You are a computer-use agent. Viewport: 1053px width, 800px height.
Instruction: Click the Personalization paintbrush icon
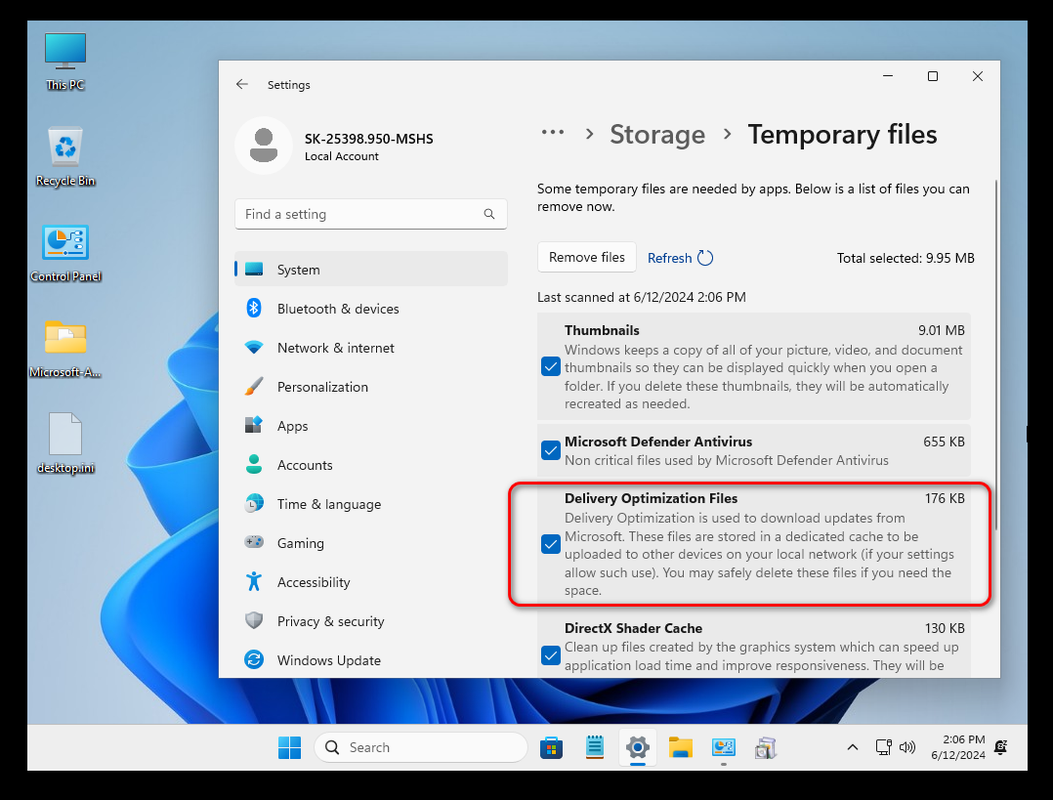(x=254, y=386)
